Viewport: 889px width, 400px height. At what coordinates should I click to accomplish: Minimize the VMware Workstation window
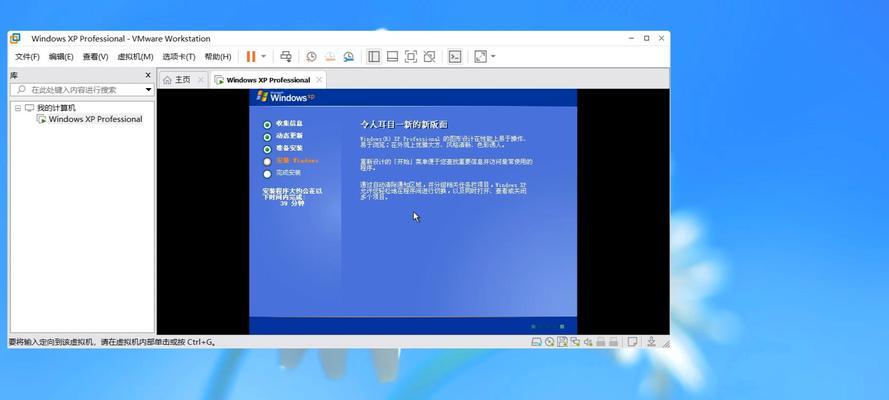632,39
